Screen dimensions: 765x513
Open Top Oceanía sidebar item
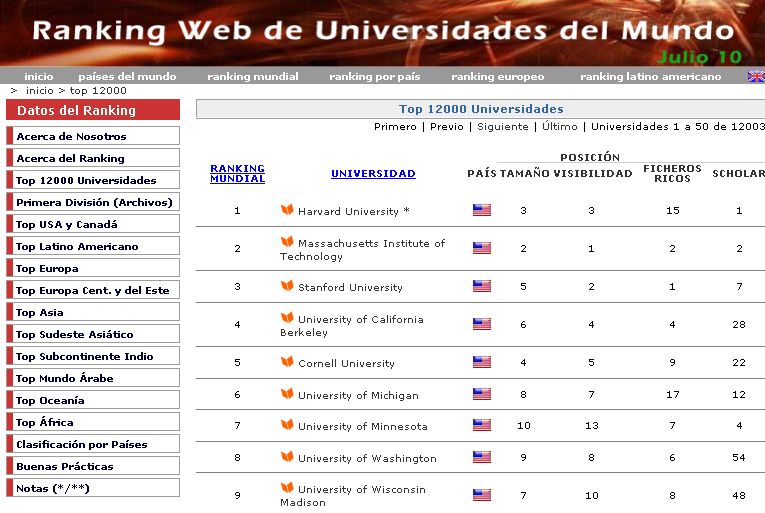tap(93, 400)
